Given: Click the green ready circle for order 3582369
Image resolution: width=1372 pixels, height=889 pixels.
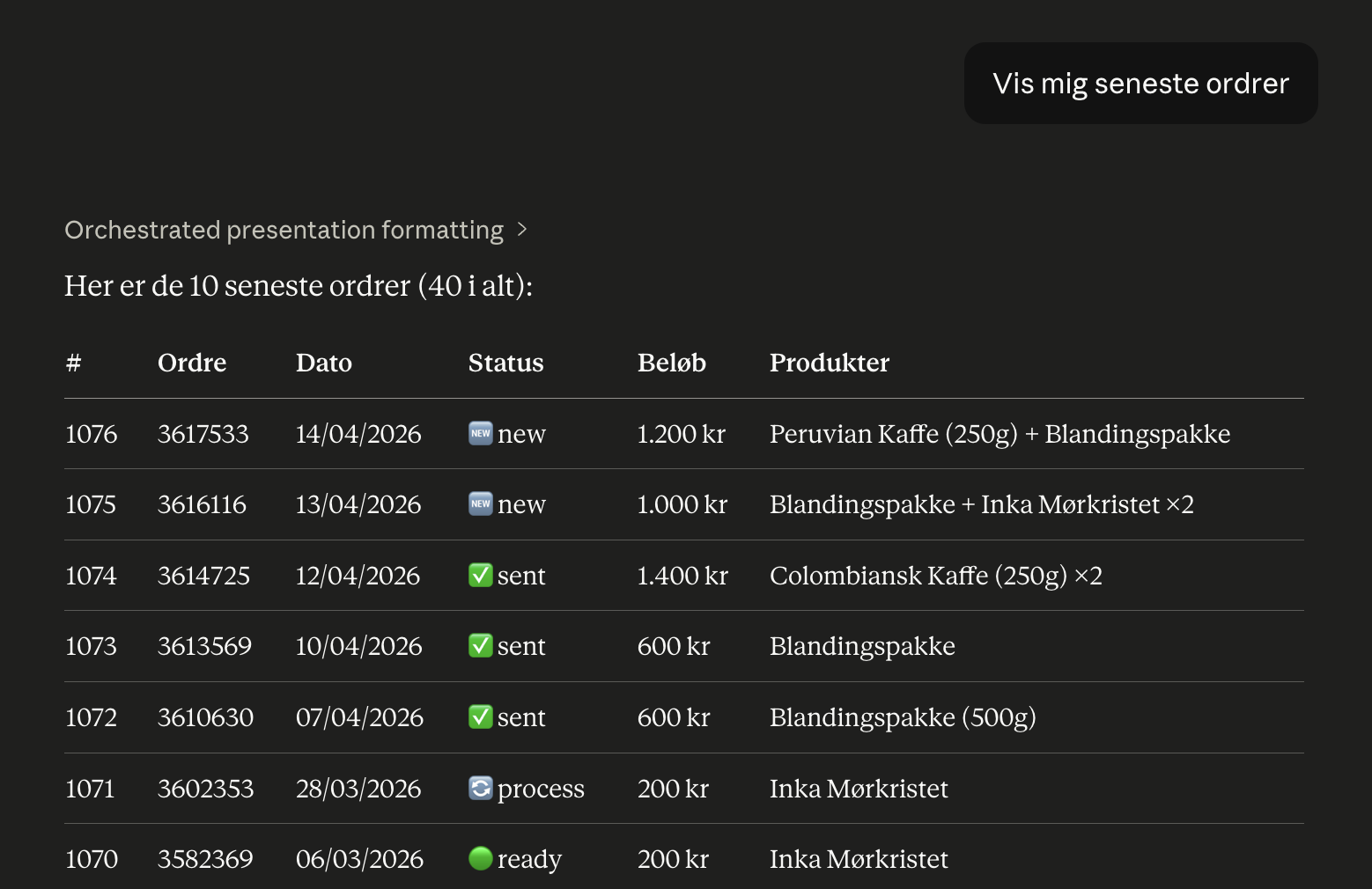Looking at the screenshot, I should tap(480, 858).
